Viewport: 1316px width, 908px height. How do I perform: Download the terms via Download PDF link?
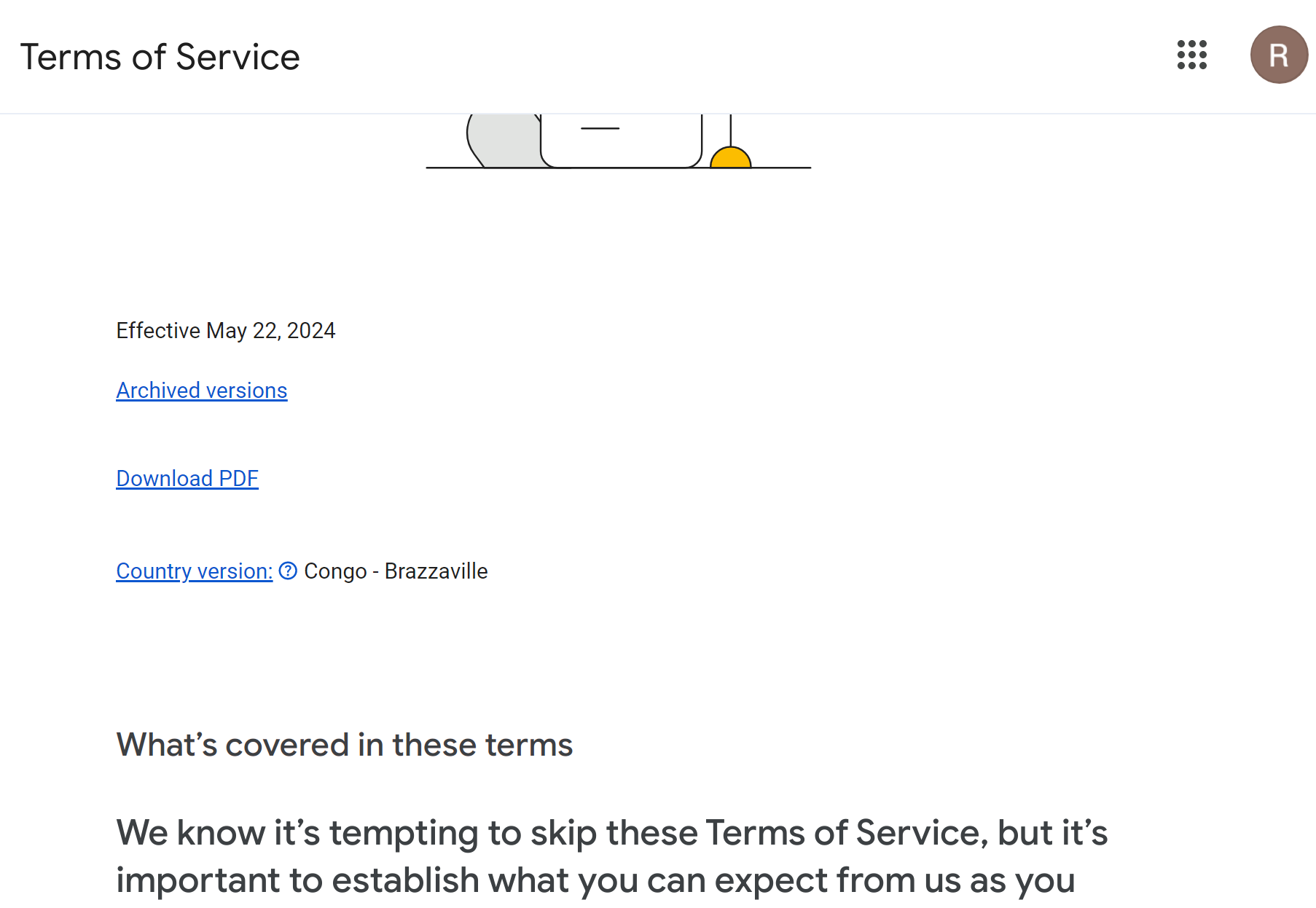(x=187, y=479)
